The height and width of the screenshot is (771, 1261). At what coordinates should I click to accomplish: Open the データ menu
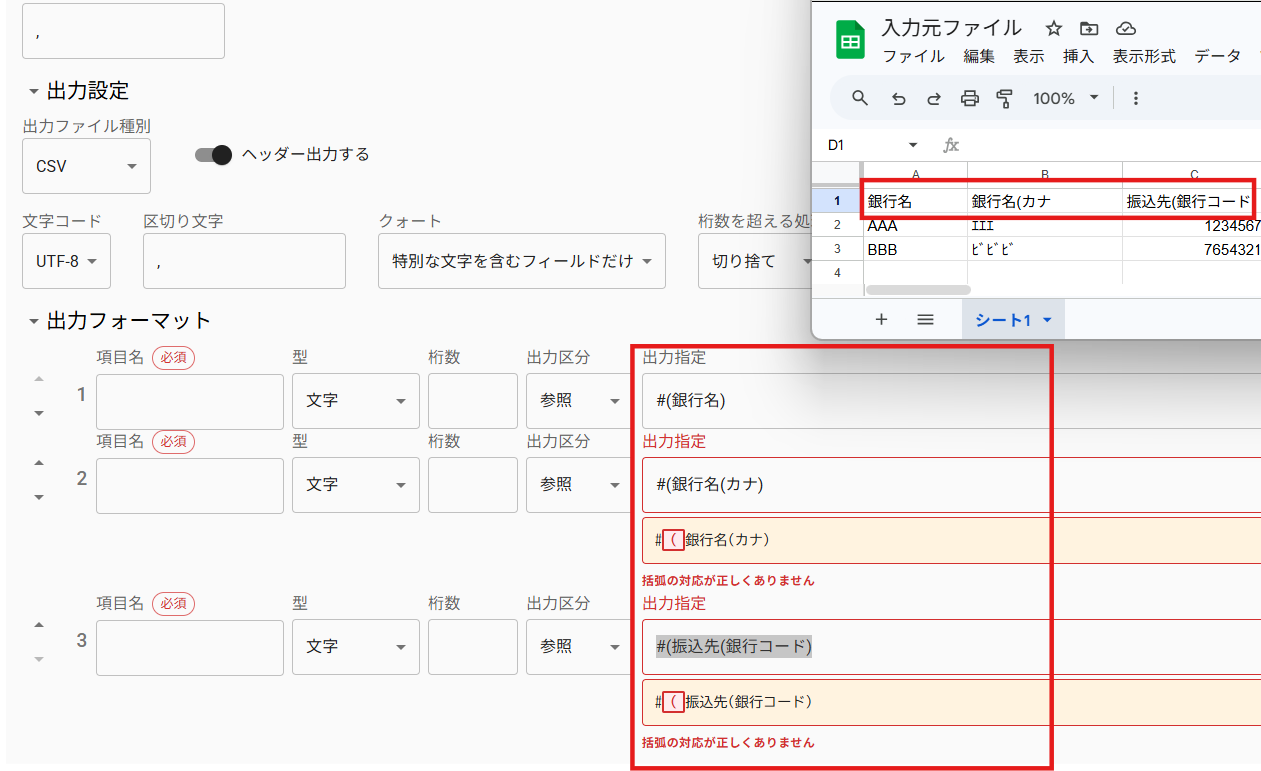coord(1217,57)
